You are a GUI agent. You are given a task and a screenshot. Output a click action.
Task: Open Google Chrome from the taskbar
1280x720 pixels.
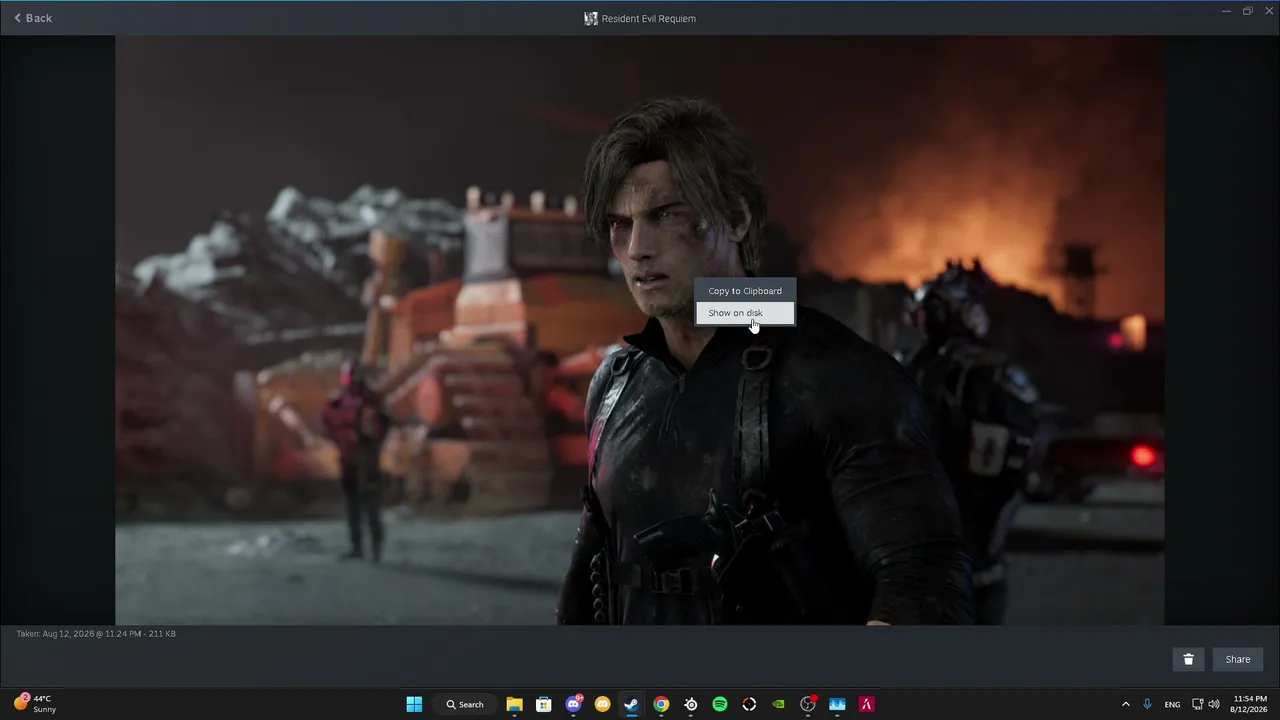click(661, 704)
